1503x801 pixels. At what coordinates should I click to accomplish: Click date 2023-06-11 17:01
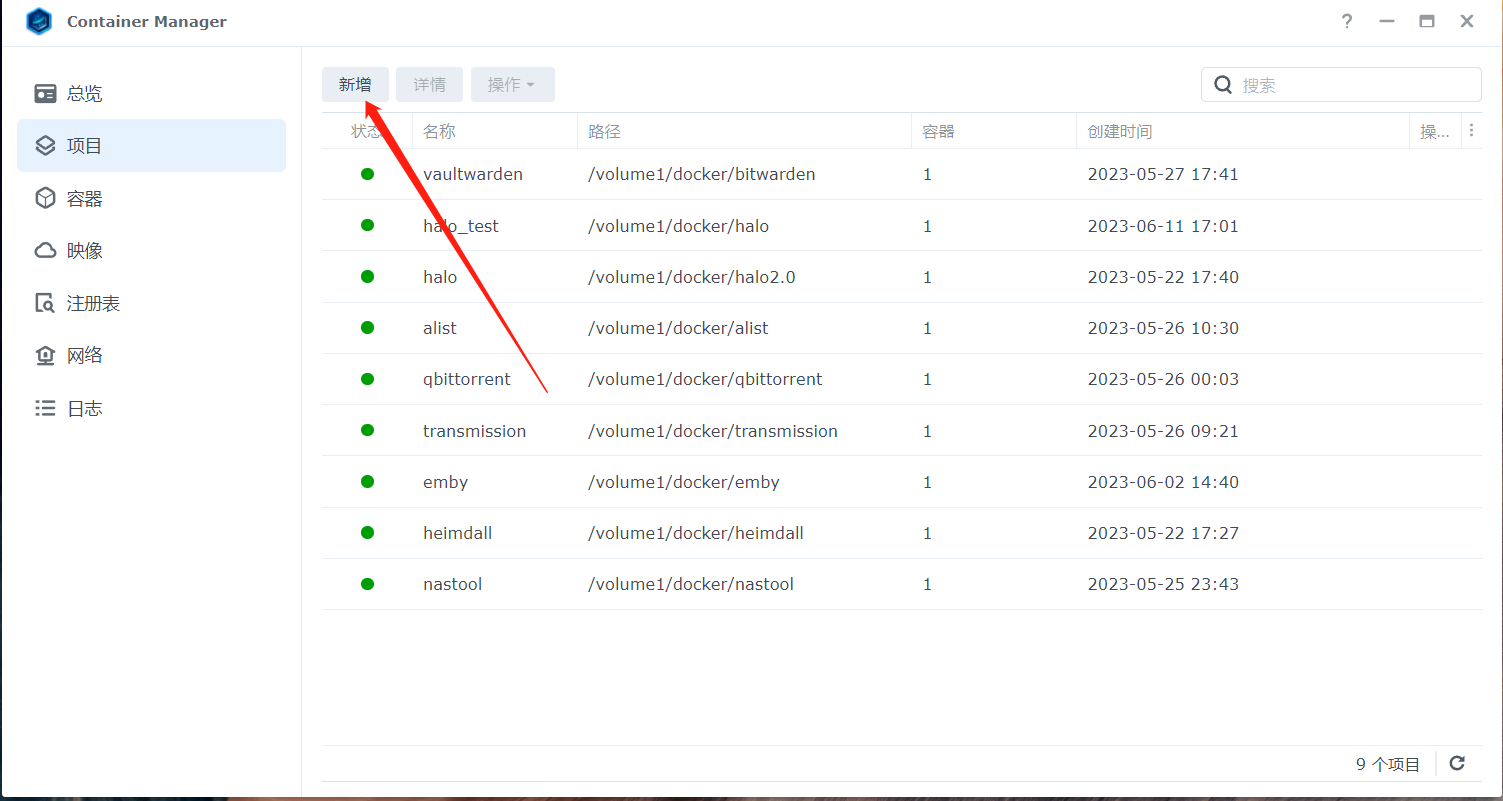click(x=1163, y=226)
